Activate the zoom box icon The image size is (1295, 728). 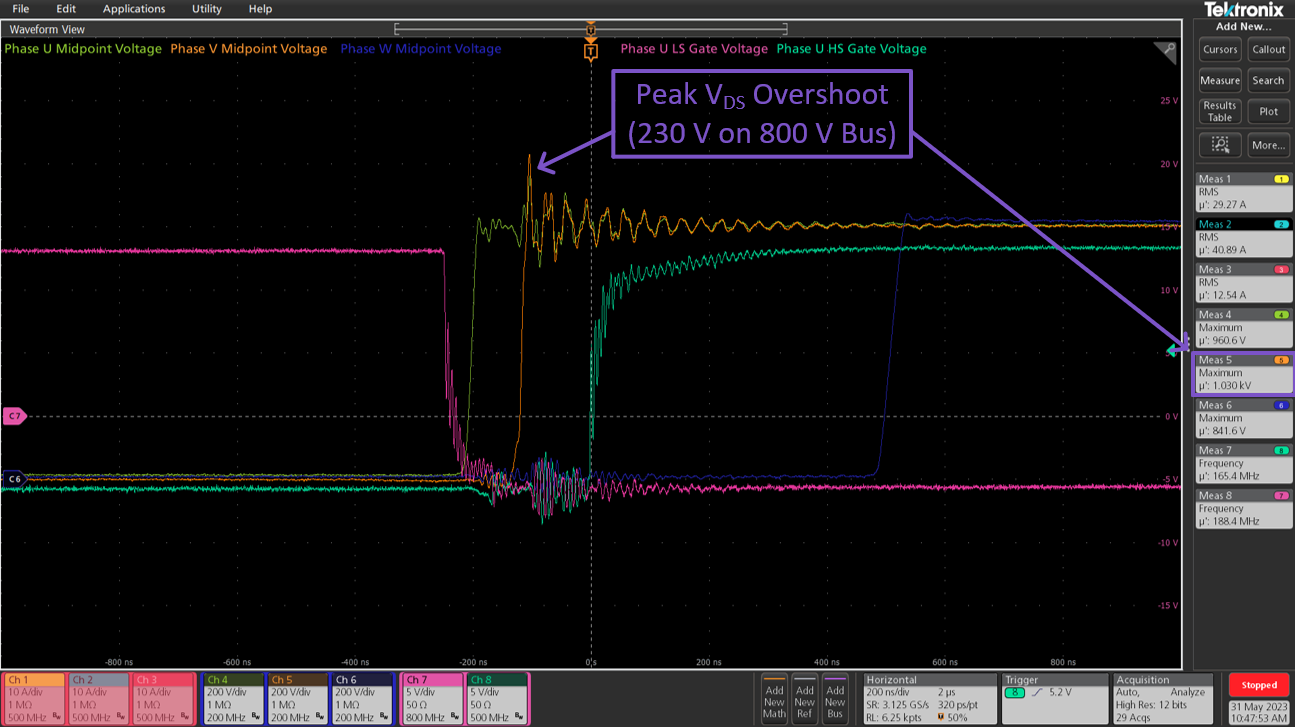[x=1220, y=145]
